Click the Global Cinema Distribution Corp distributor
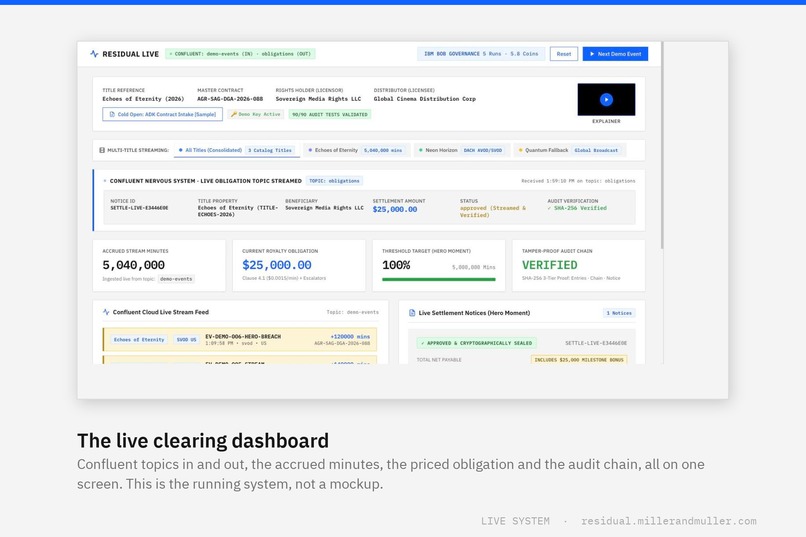Image resolution: width=806 pixels, height=537 pixels. (x=425, y=99)
